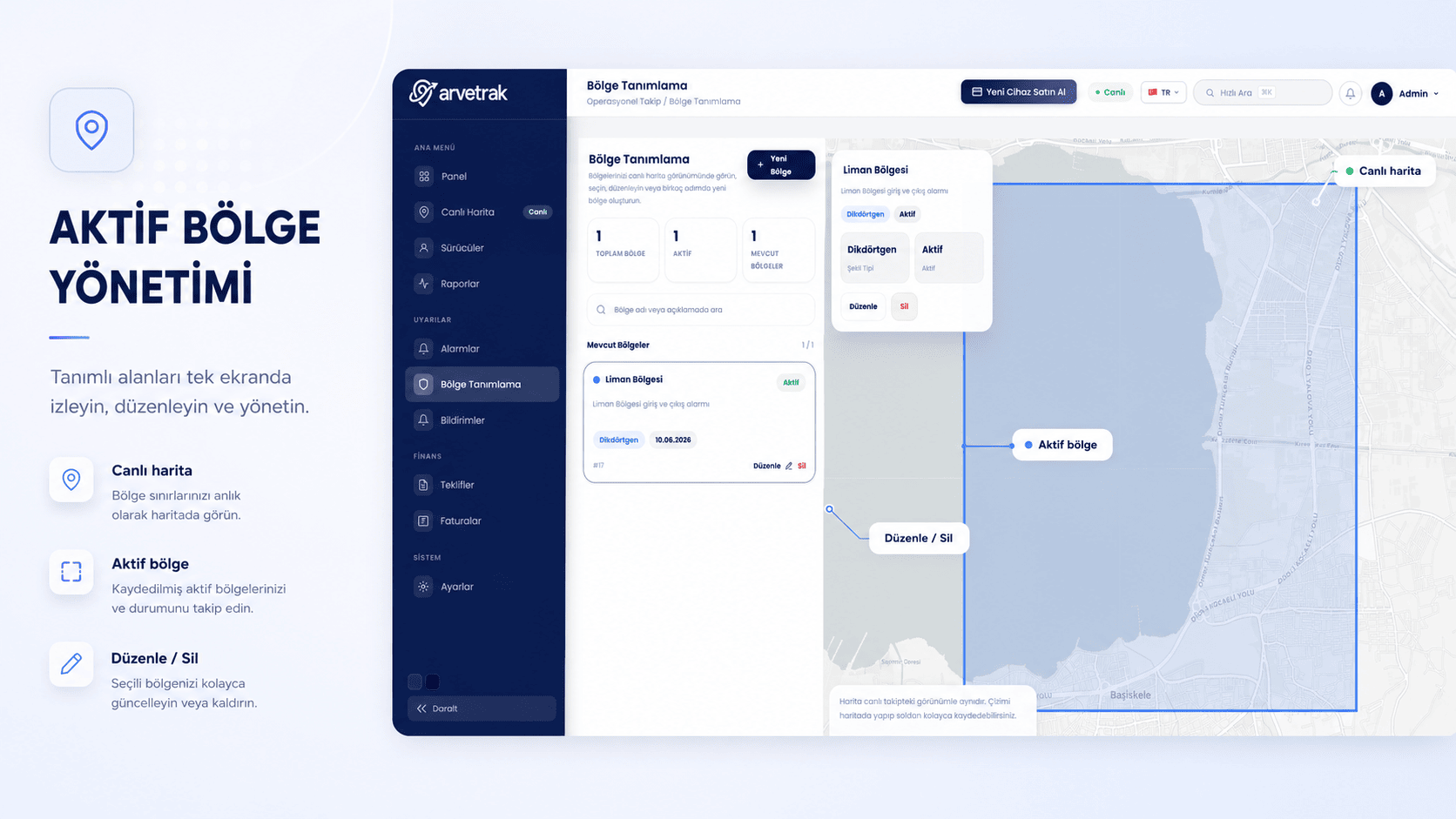Select the dark theme swatch in sidebar

pyautogui.click(x=433, y=681)
